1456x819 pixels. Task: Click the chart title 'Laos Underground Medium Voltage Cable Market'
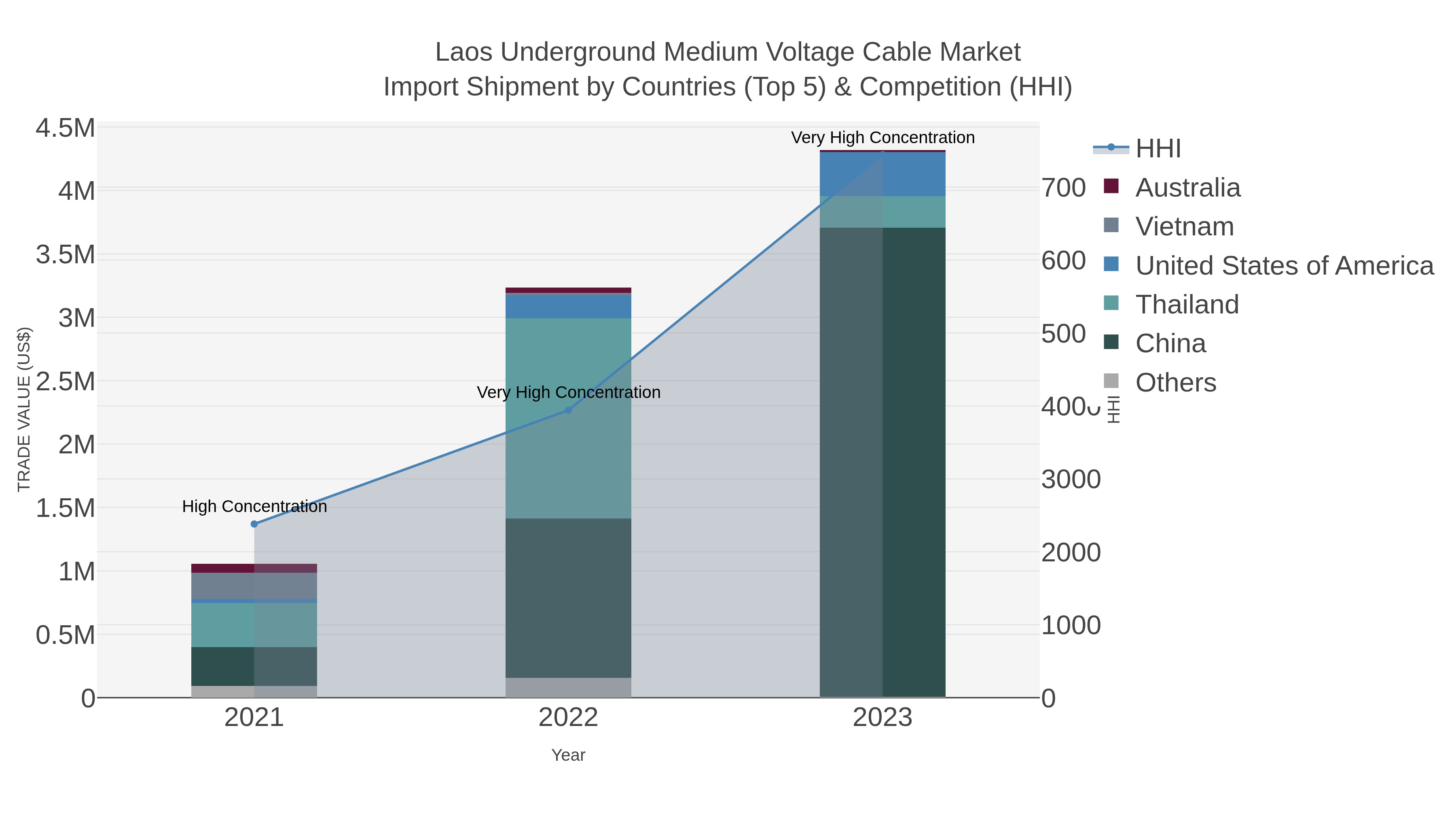(728, 52)
